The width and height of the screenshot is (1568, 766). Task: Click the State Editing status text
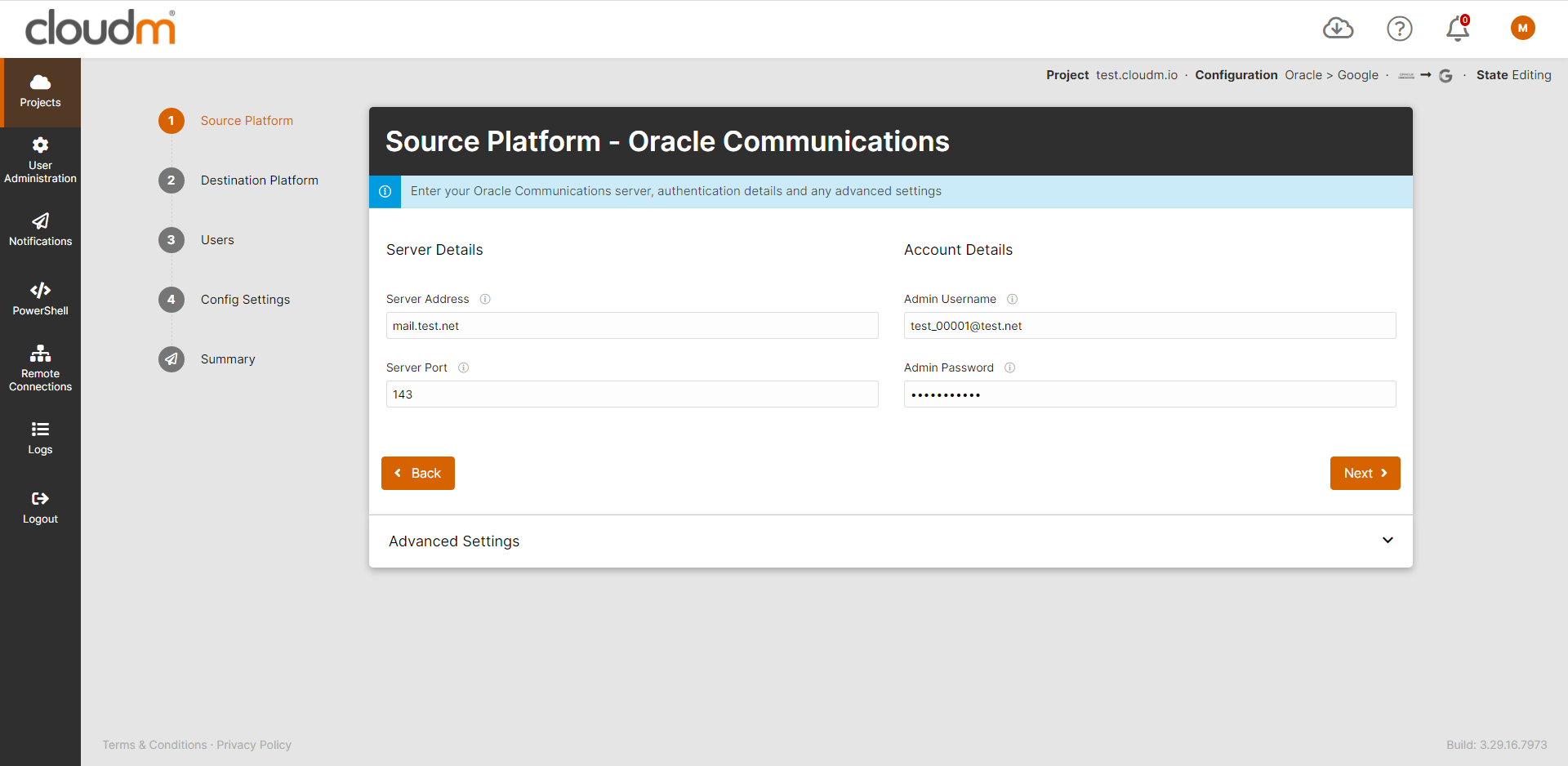click(1514, 75)
